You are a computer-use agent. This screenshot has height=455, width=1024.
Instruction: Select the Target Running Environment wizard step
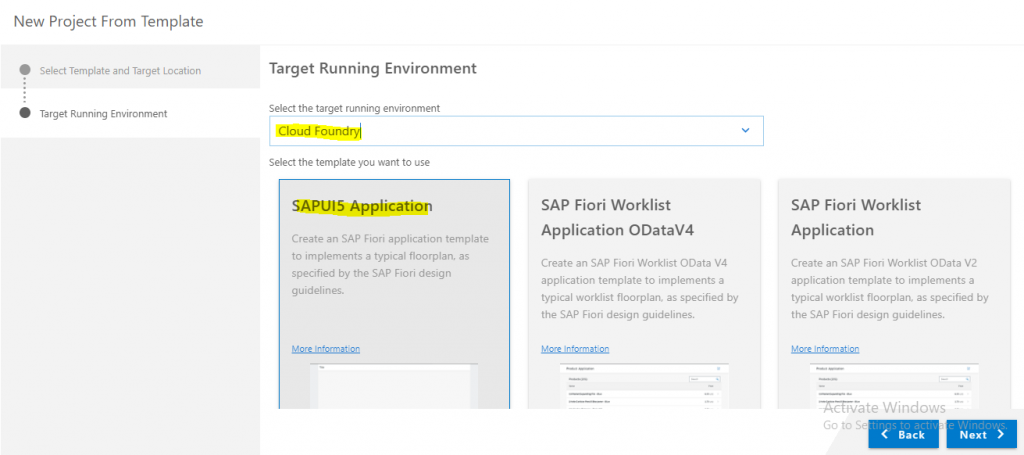pos(103,114)
